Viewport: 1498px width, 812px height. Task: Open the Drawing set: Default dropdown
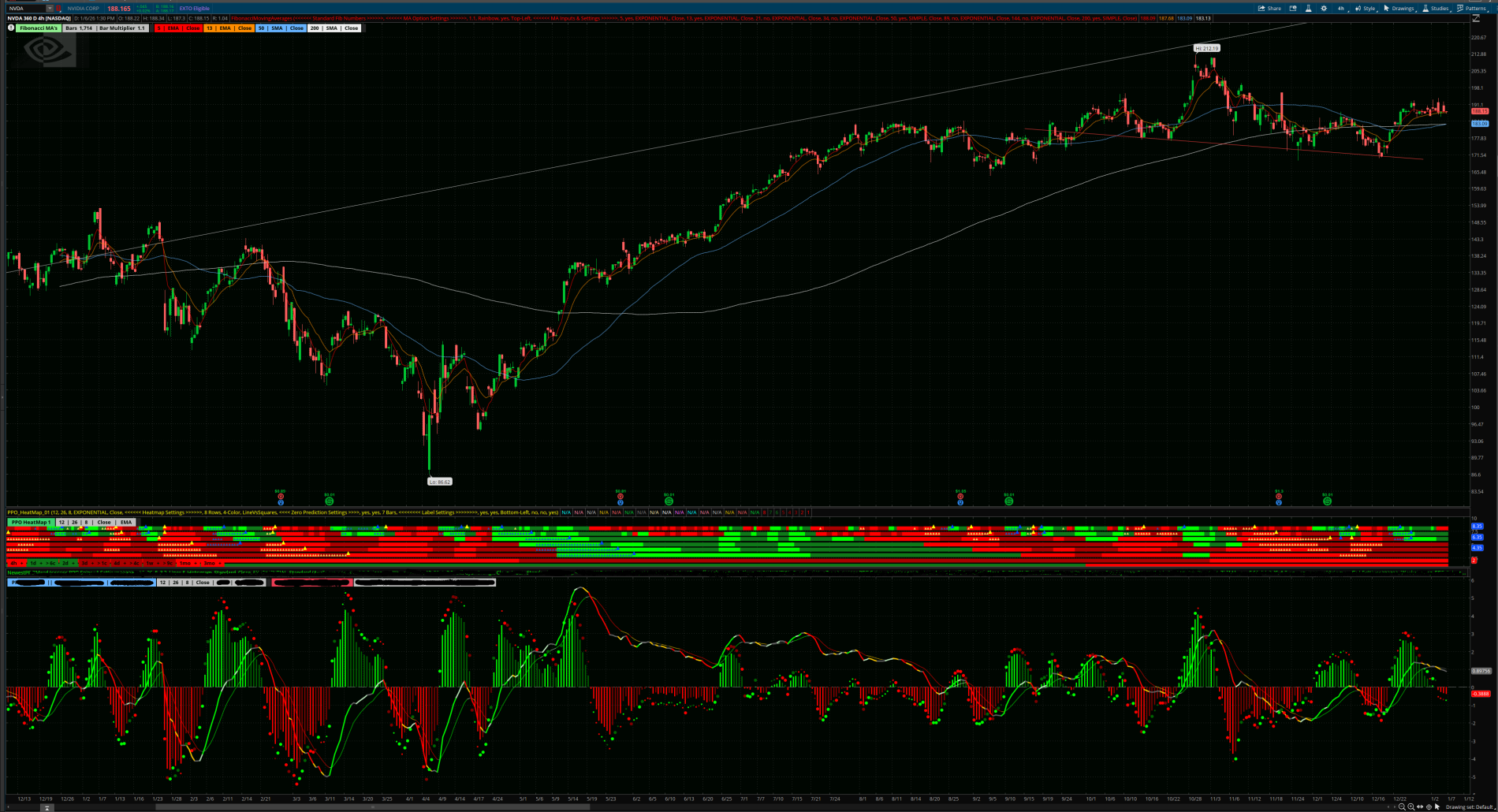(1470, 806)
